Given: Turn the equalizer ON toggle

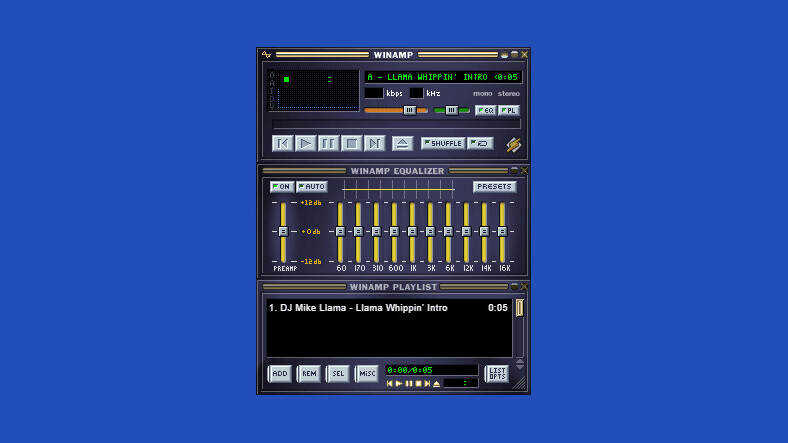Looking at the screenshot, I should (x=281, y=187).
